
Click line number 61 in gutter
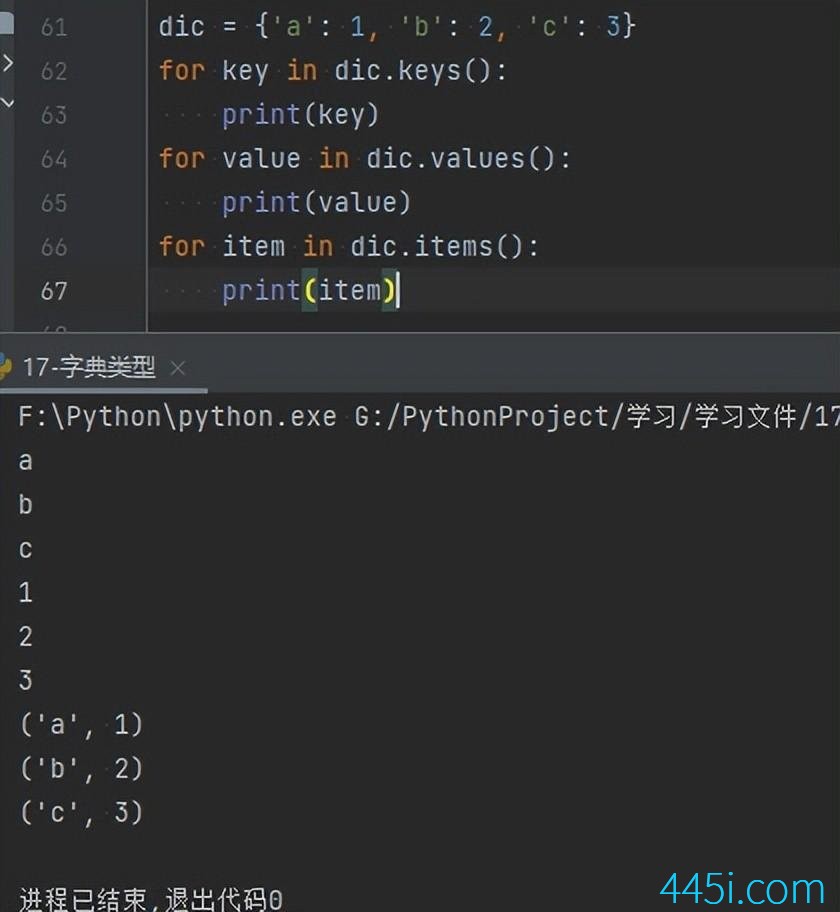(x=54, y=27)
